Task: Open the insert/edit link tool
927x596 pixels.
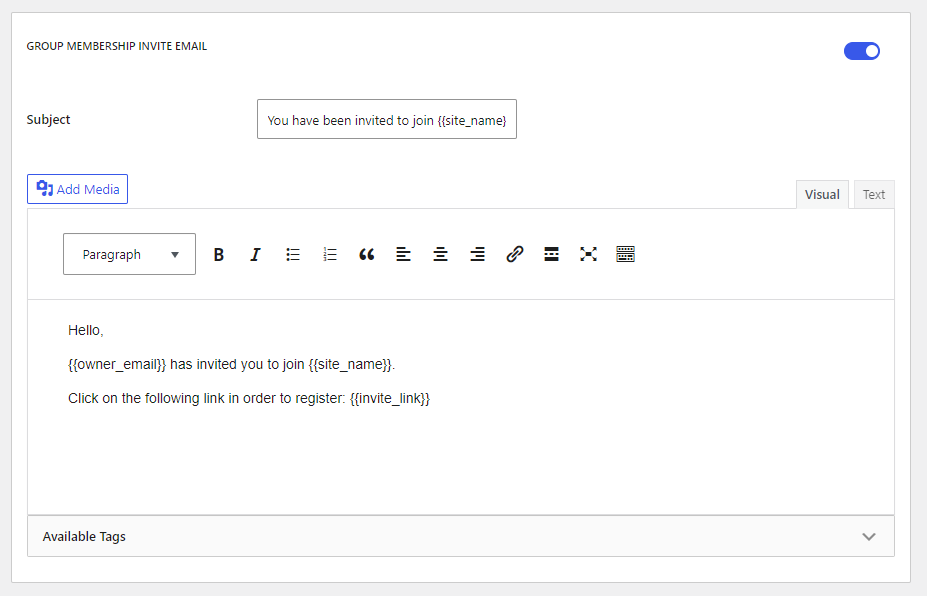Action: 514,254
